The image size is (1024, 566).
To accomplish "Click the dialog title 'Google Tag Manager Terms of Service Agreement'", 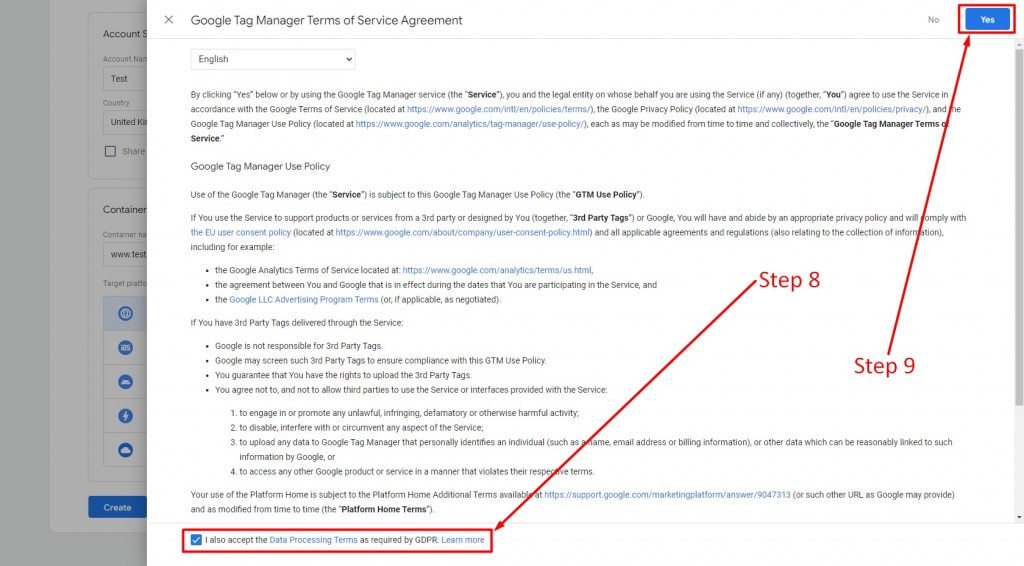I will point(326,20).
